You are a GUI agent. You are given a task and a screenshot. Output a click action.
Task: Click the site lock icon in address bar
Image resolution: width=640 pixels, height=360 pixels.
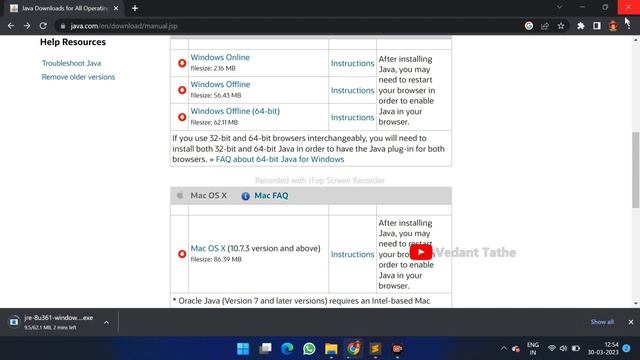point(62,26)
